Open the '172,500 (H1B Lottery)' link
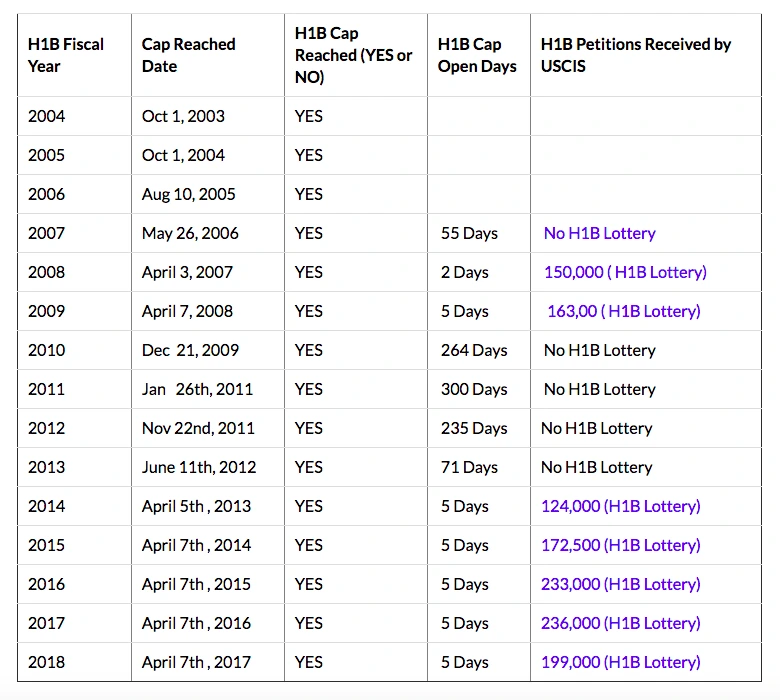Viewport: 780px width, 700px height. pos(621,545)
